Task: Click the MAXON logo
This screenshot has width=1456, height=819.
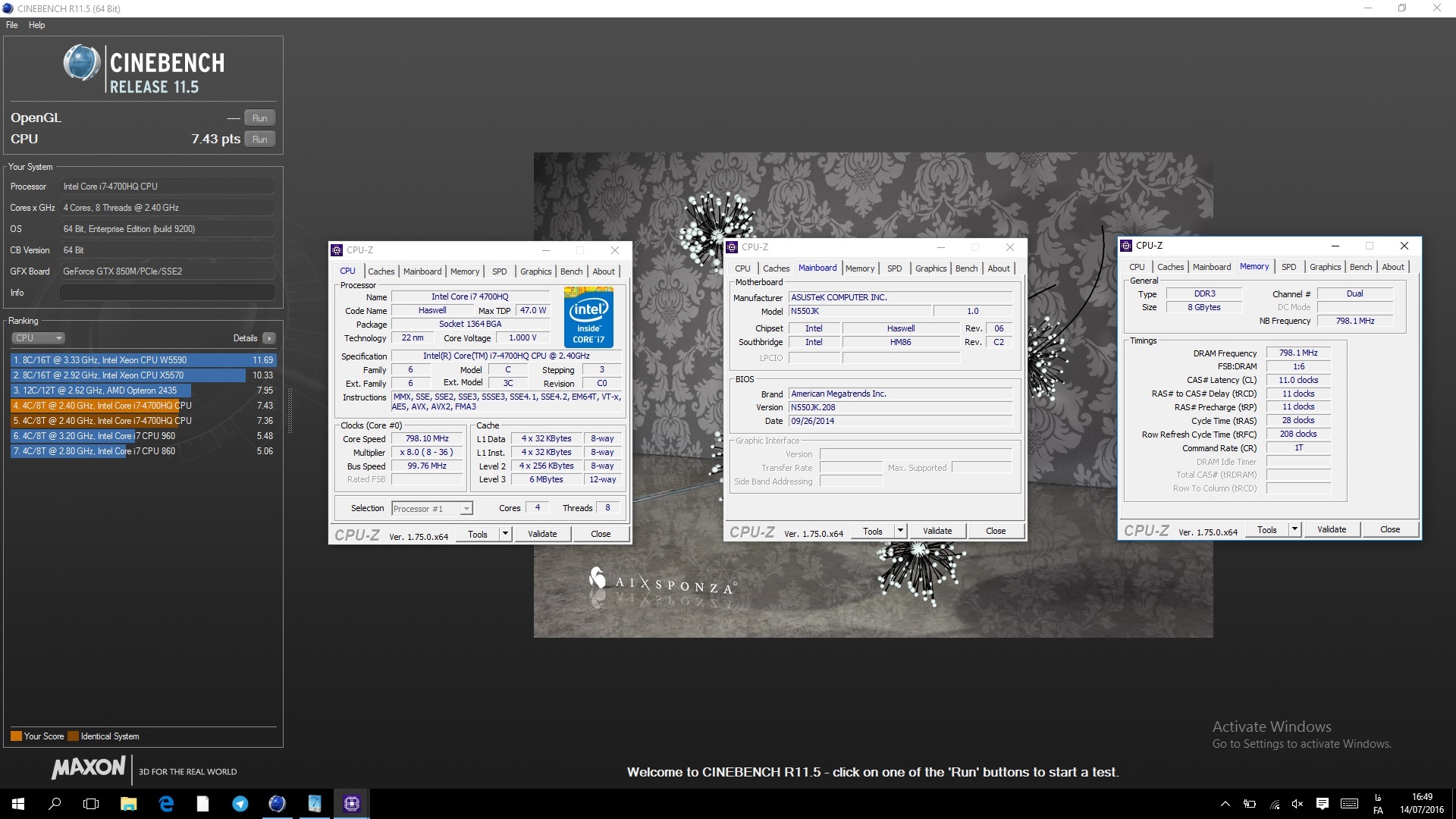Action: pyautogui.click(x=89, y=767)
